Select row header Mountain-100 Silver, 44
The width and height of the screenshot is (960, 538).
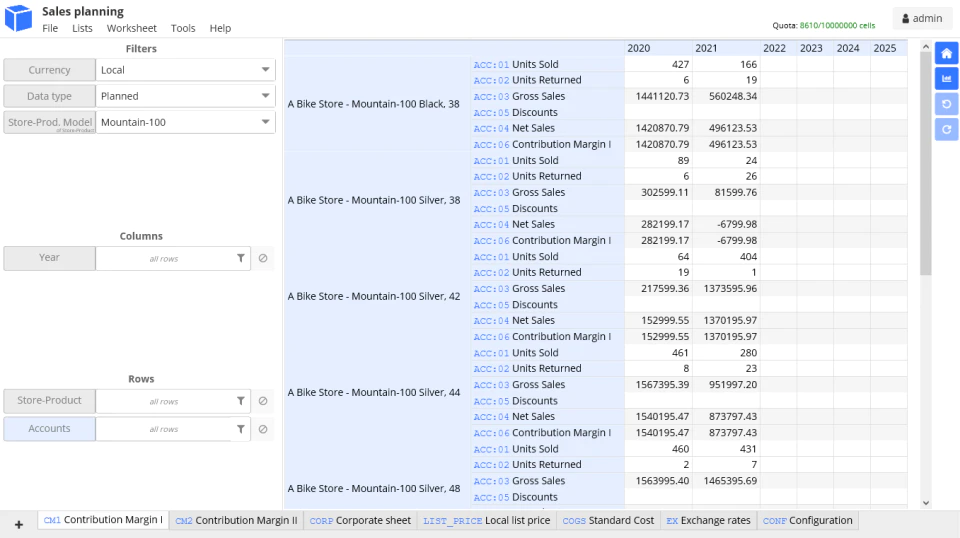coord(377,392)
